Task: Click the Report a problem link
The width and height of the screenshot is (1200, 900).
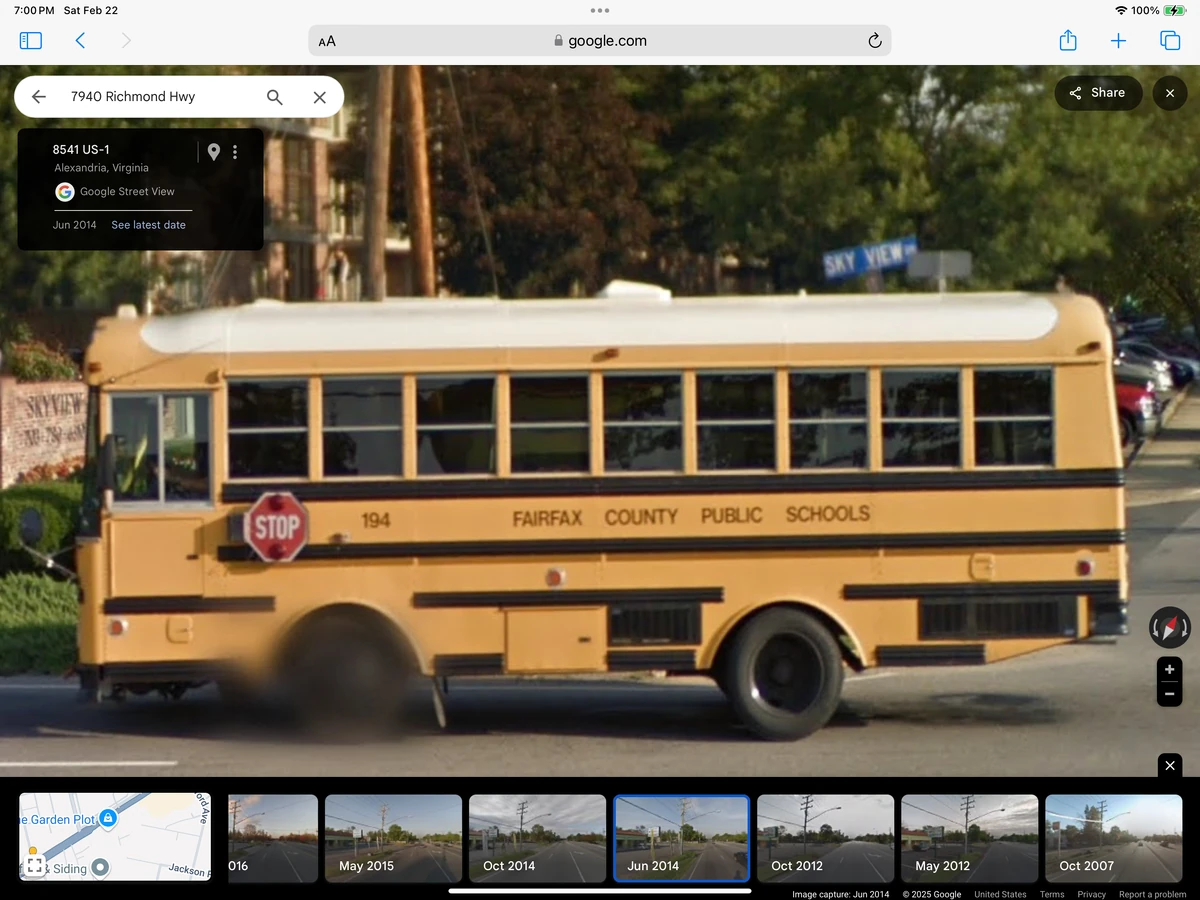Action: (1152, 894)
